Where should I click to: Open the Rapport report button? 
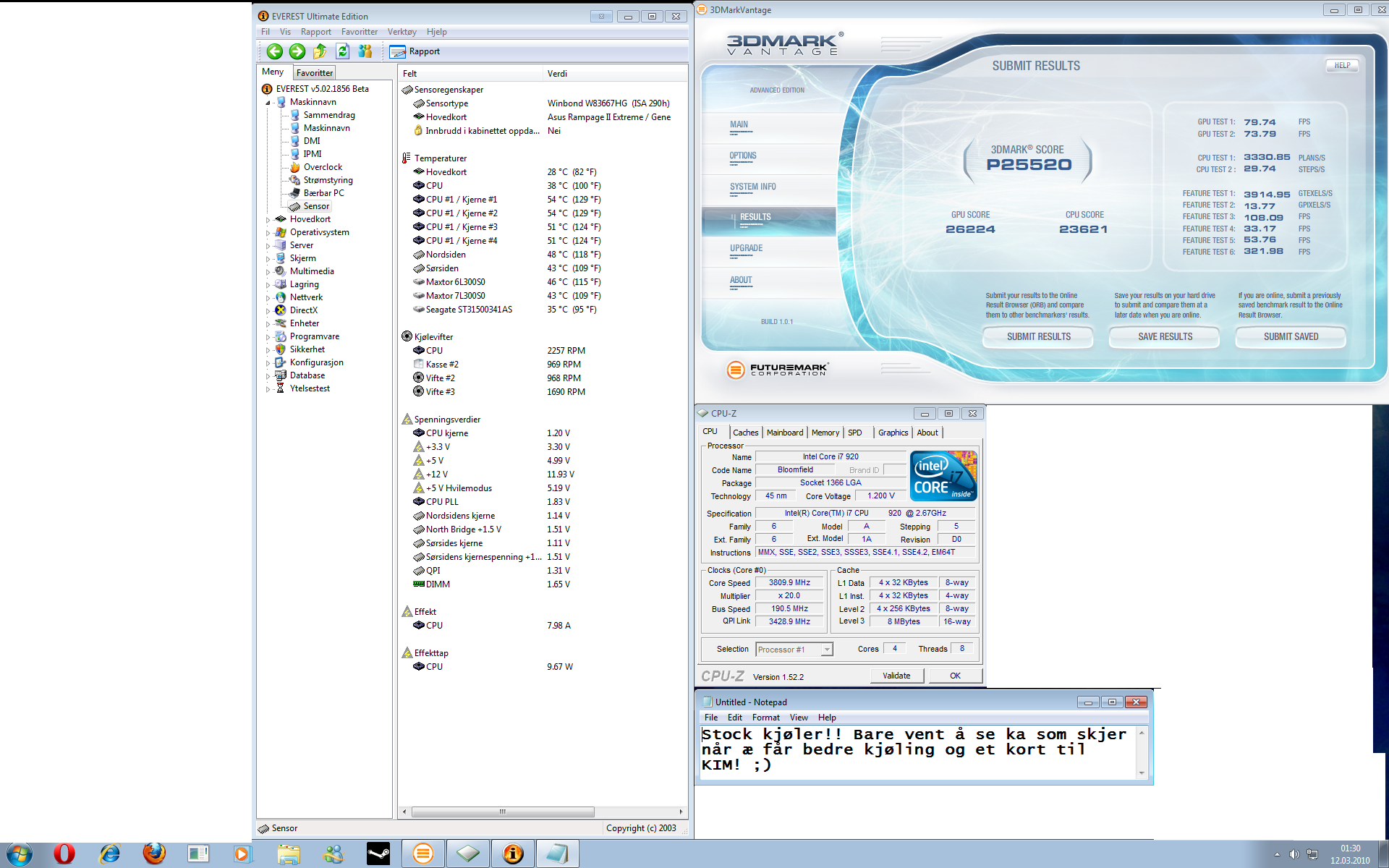[415, 51]
